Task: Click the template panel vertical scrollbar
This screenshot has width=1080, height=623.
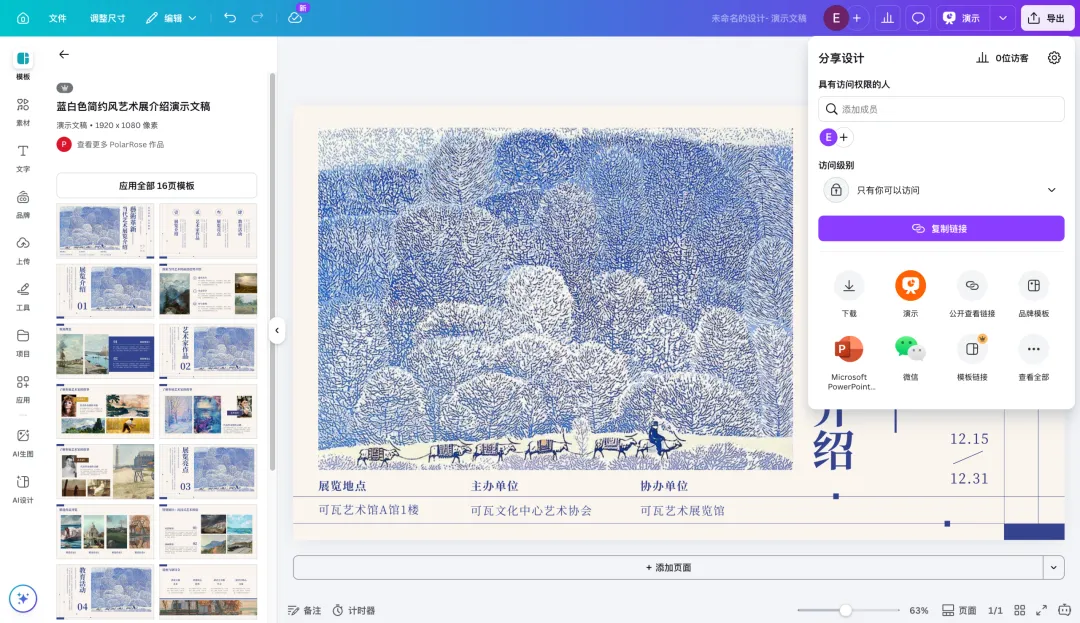Action: pos(272,271)
